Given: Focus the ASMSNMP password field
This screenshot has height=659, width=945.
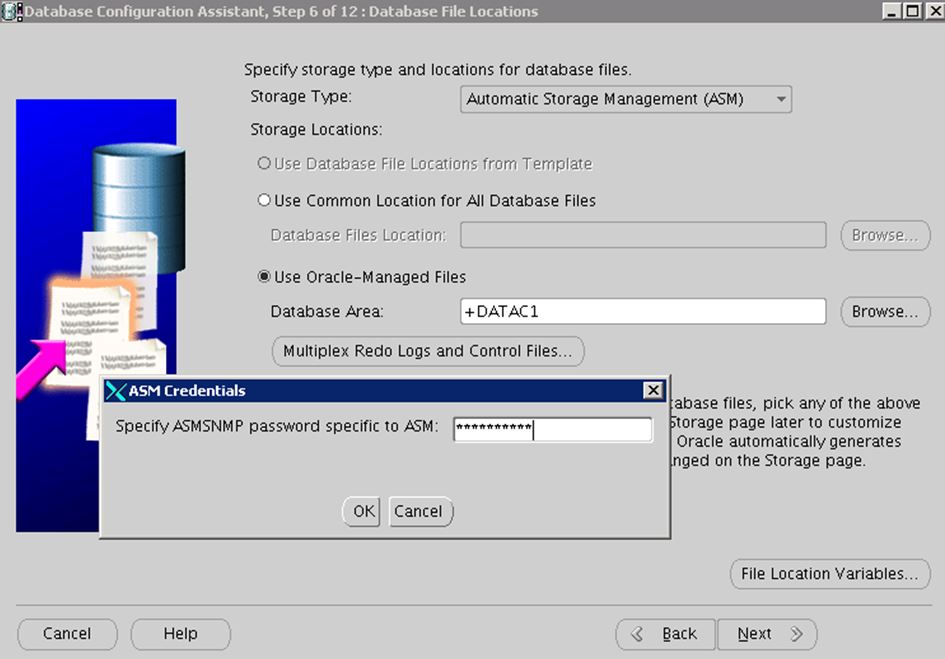Looking at the screenshot, I should (x=553, y=429).
